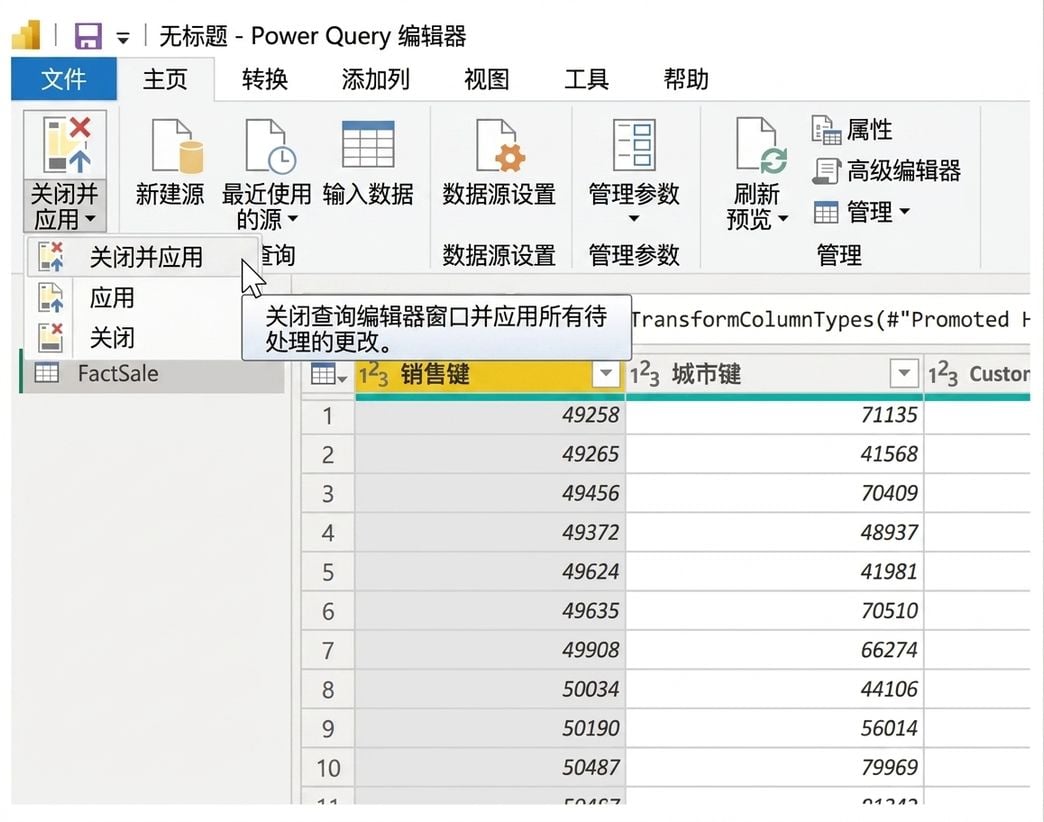The height and width of the screenshot is (822, 1044).
Task: Click cell 70409 in 城市键 column
Action: pos(774,494)
